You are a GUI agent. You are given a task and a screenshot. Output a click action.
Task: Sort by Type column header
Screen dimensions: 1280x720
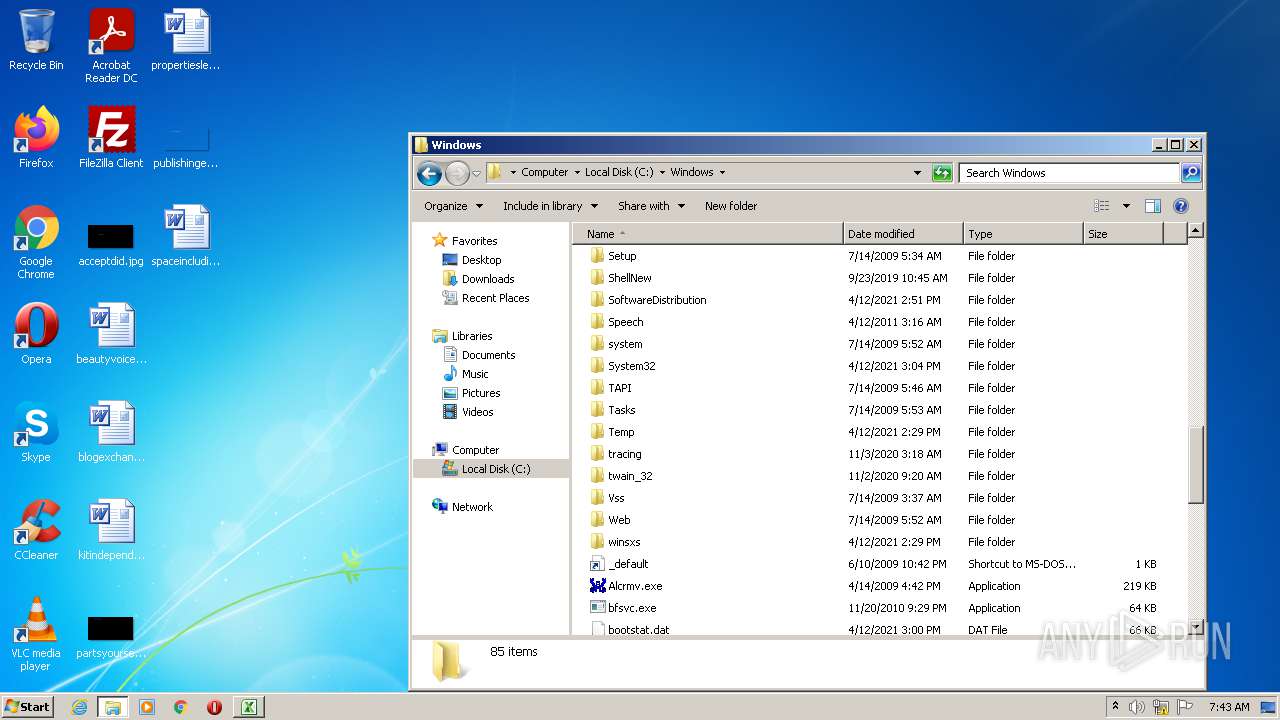[1023, 234]
